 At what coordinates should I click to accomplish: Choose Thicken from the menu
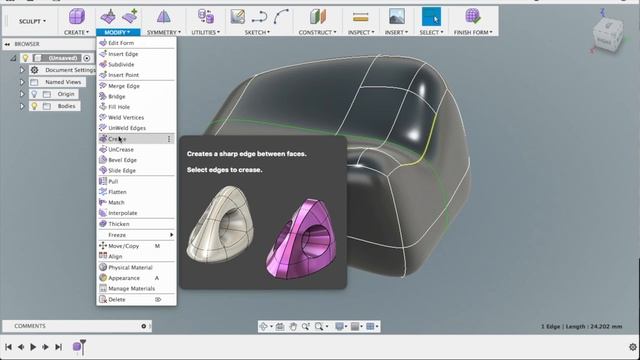tap(136, 224)
